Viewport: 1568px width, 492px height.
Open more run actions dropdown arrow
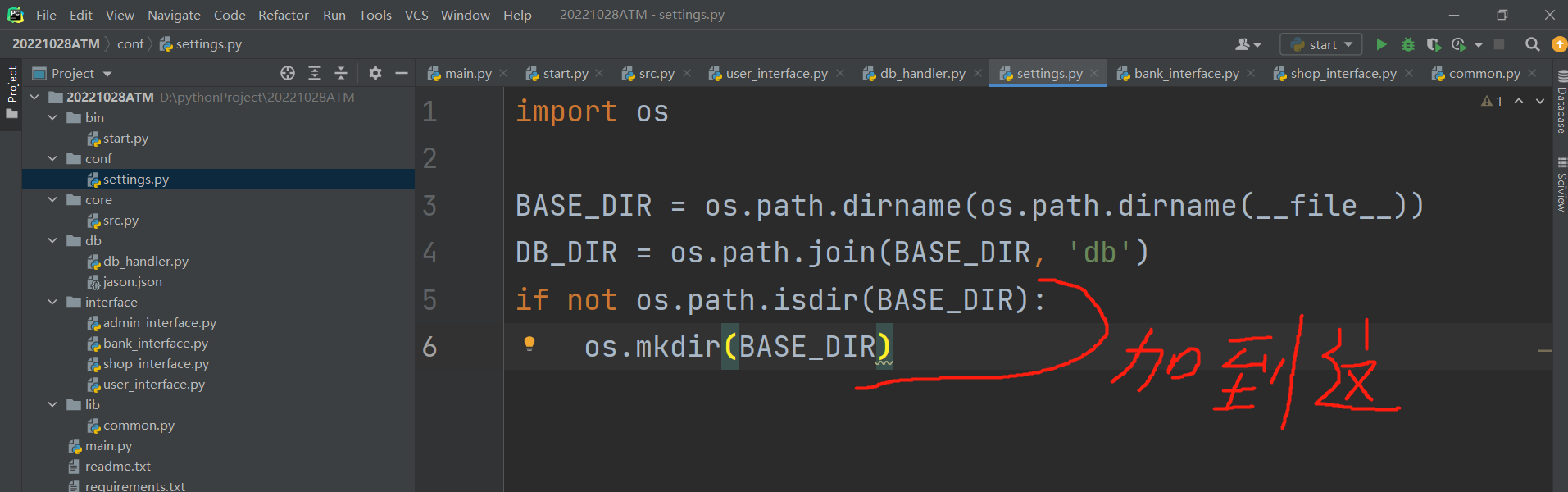point(1479,44)
